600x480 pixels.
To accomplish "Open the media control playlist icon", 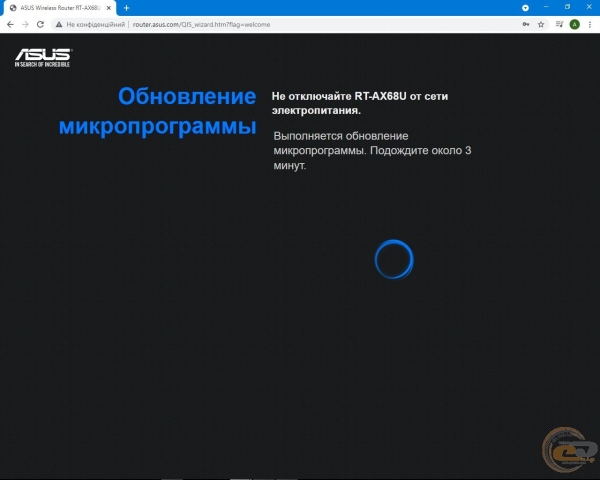I will pos(559,24).
